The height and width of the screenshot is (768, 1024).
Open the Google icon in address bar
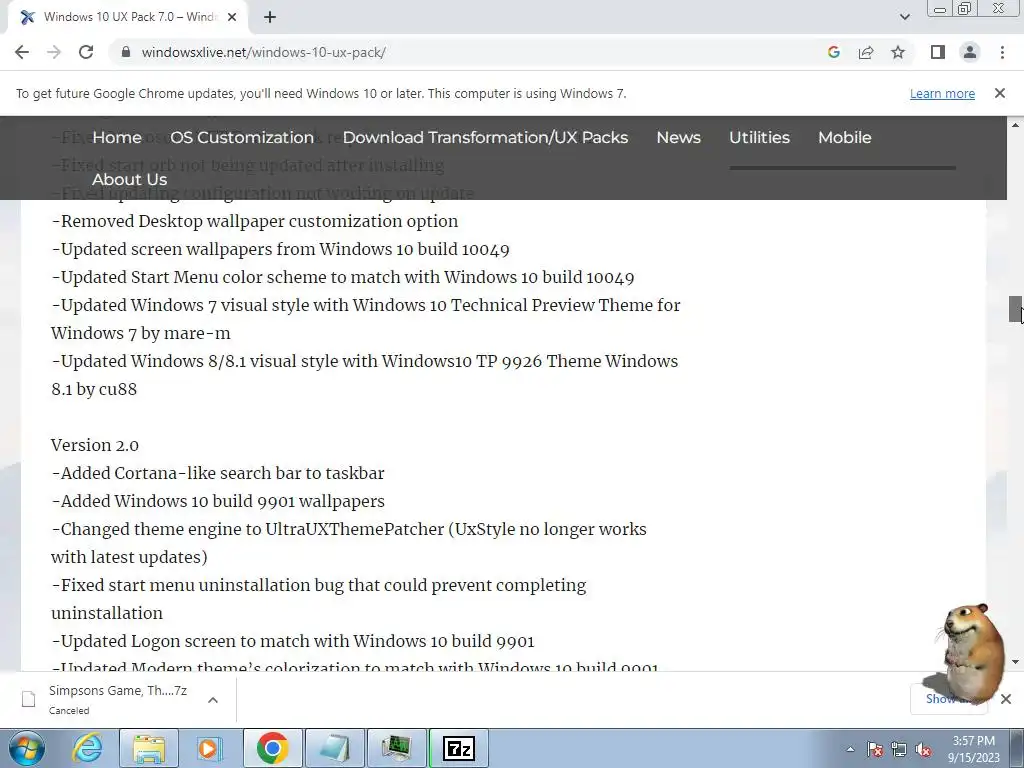[x=833, y=52]
